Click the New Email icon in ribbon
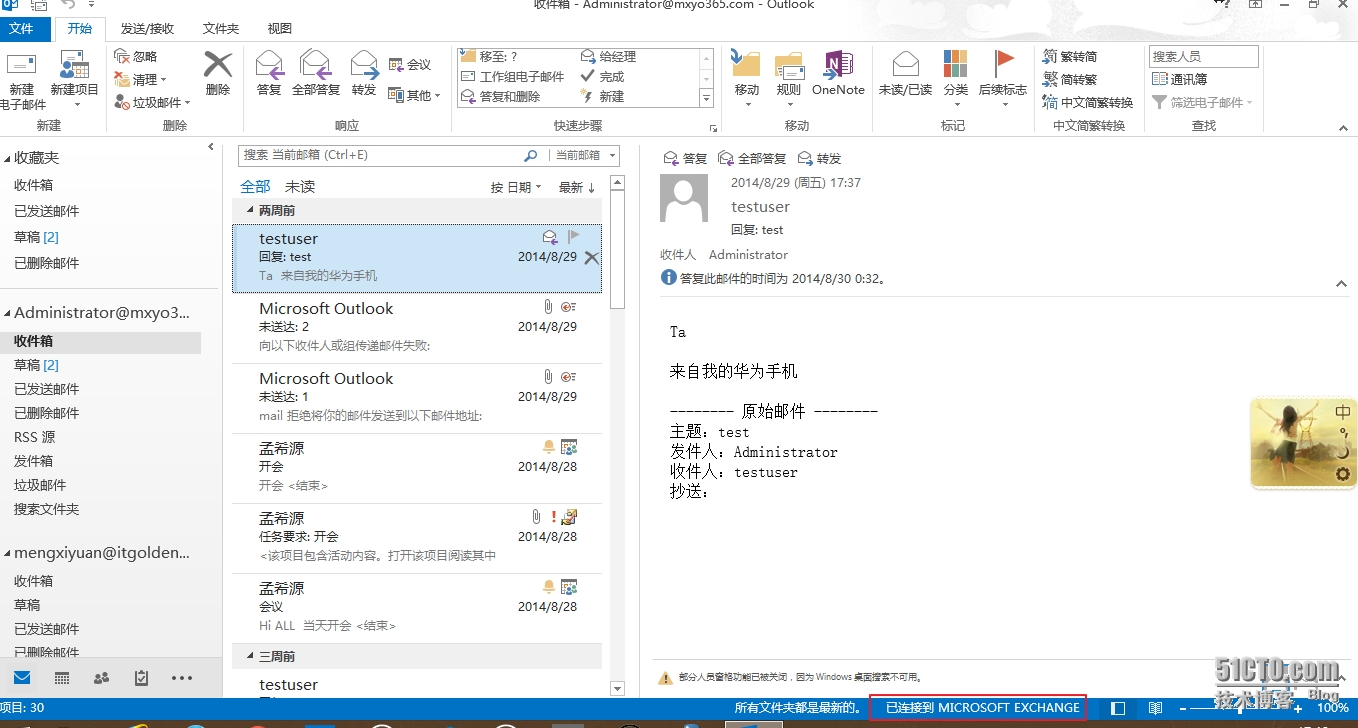 coord(22,78)
